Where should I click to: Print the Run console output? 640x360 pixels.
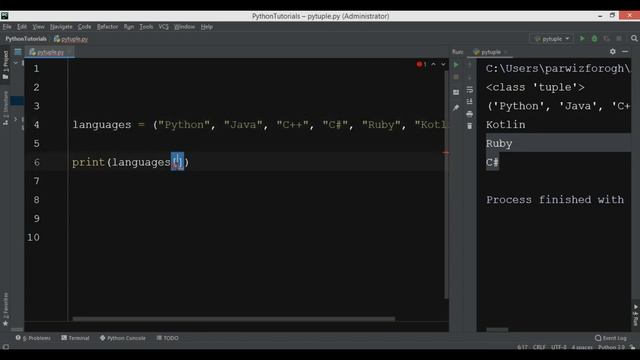[x=469, y=113]
